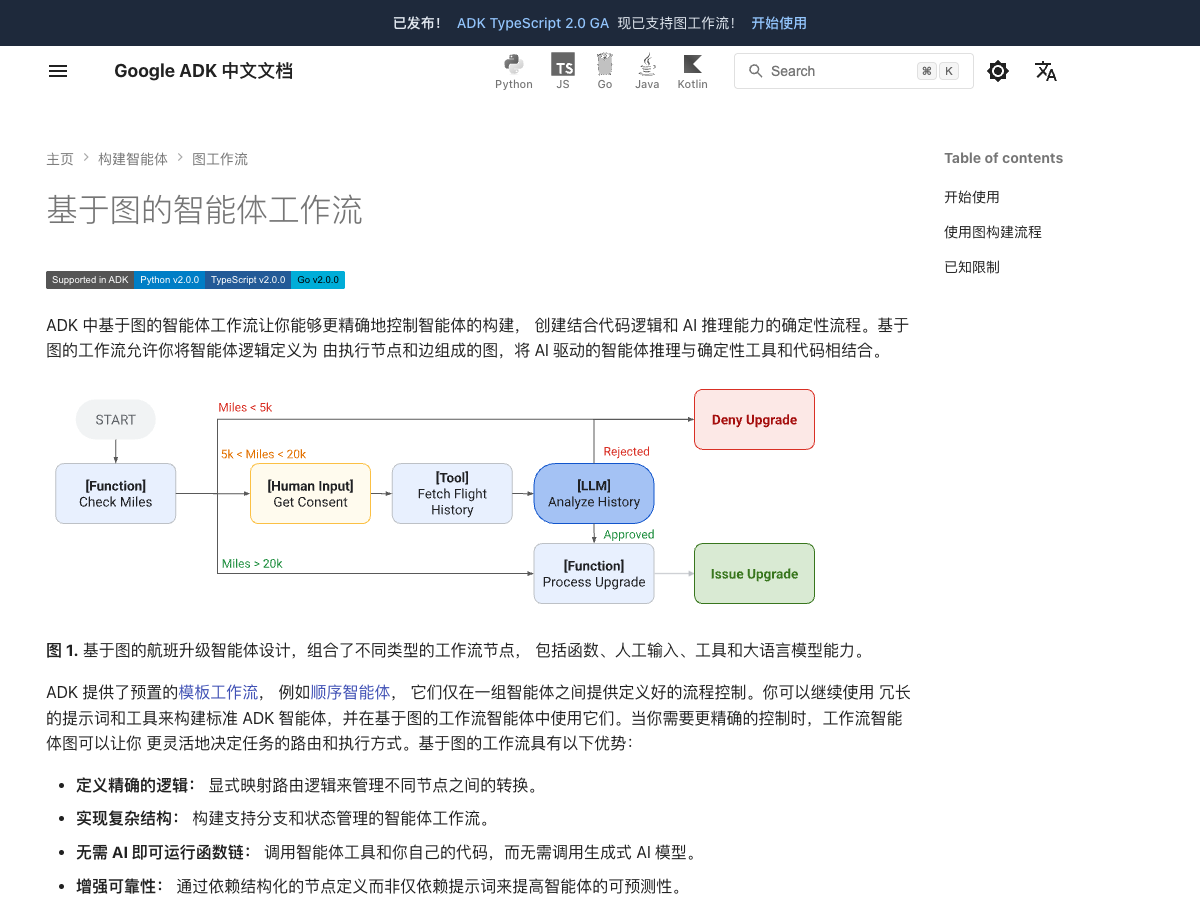The height and width of the screenshot is (900, 1200).
Task: Click the Get Consent human input node
Action: click(310, 494)
